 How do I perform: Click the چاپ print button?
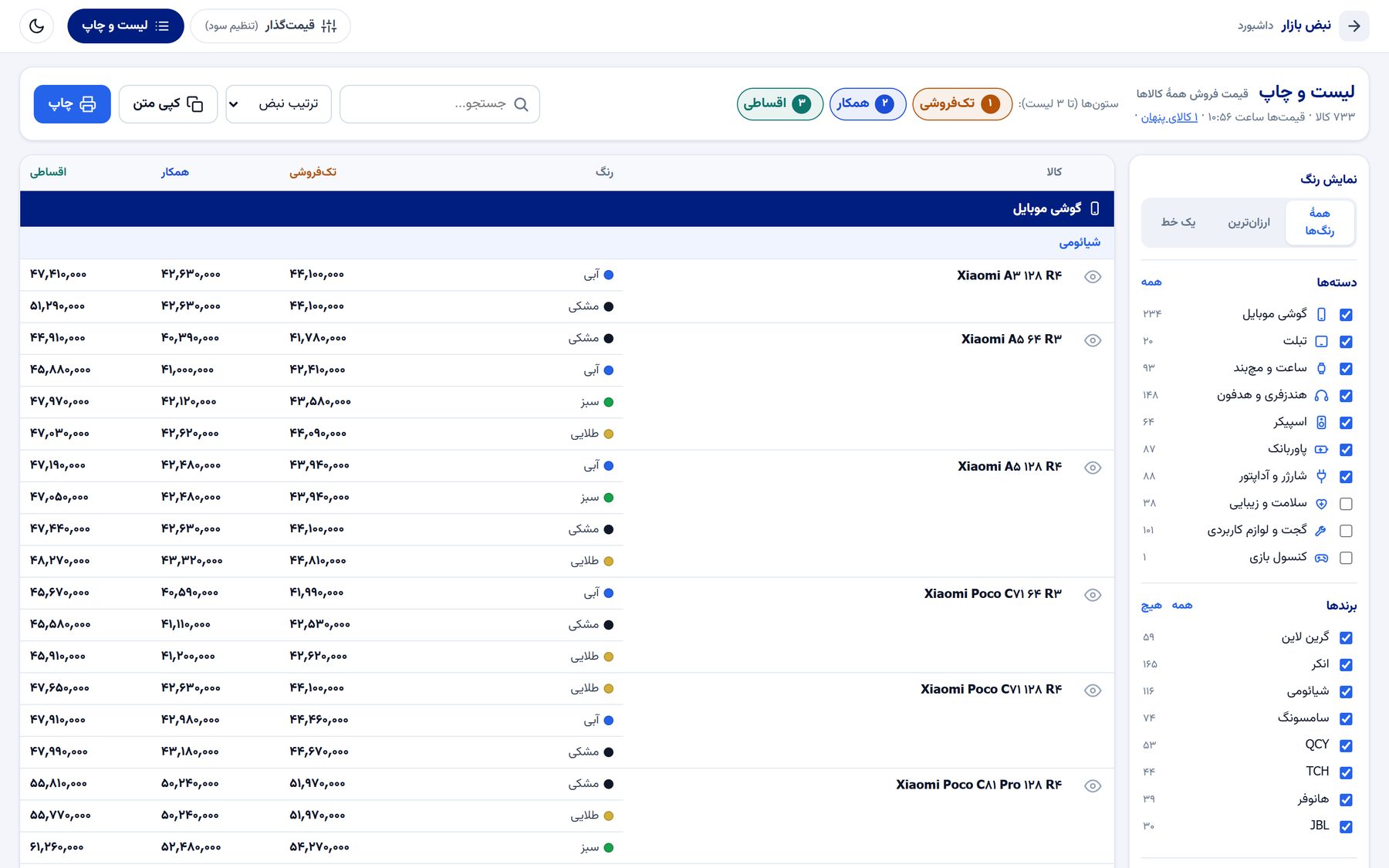(73, 104)
